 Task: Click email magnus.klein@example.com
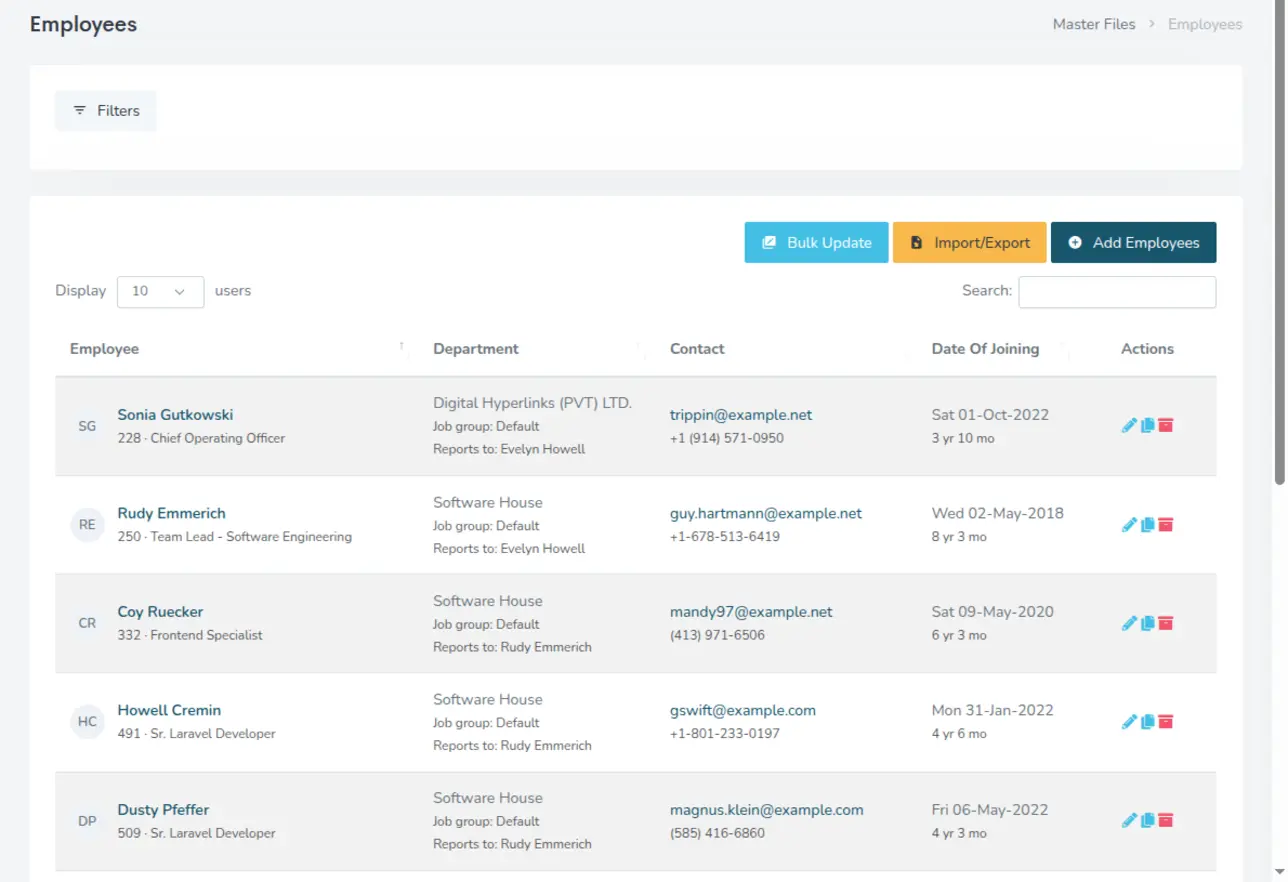tap(767, 810)
